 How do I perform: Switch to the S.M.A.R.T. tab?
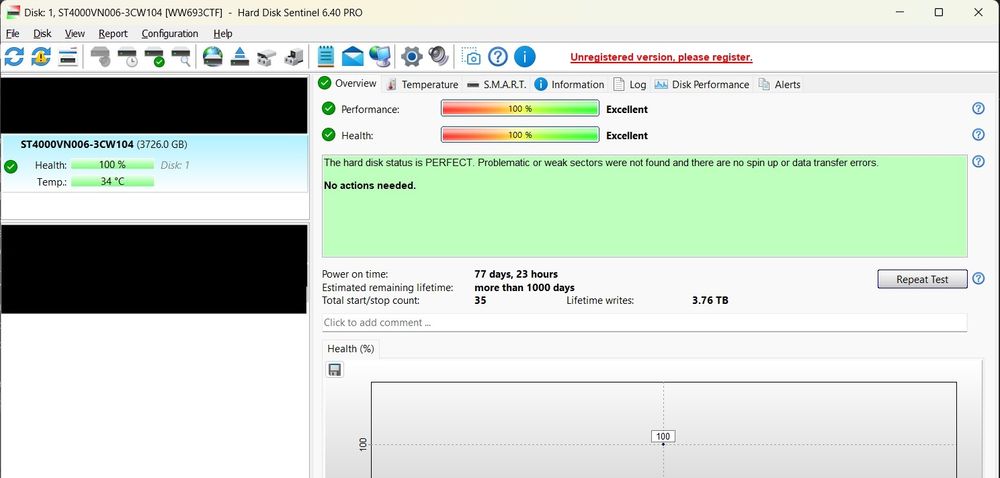click(x=496, y=84)
